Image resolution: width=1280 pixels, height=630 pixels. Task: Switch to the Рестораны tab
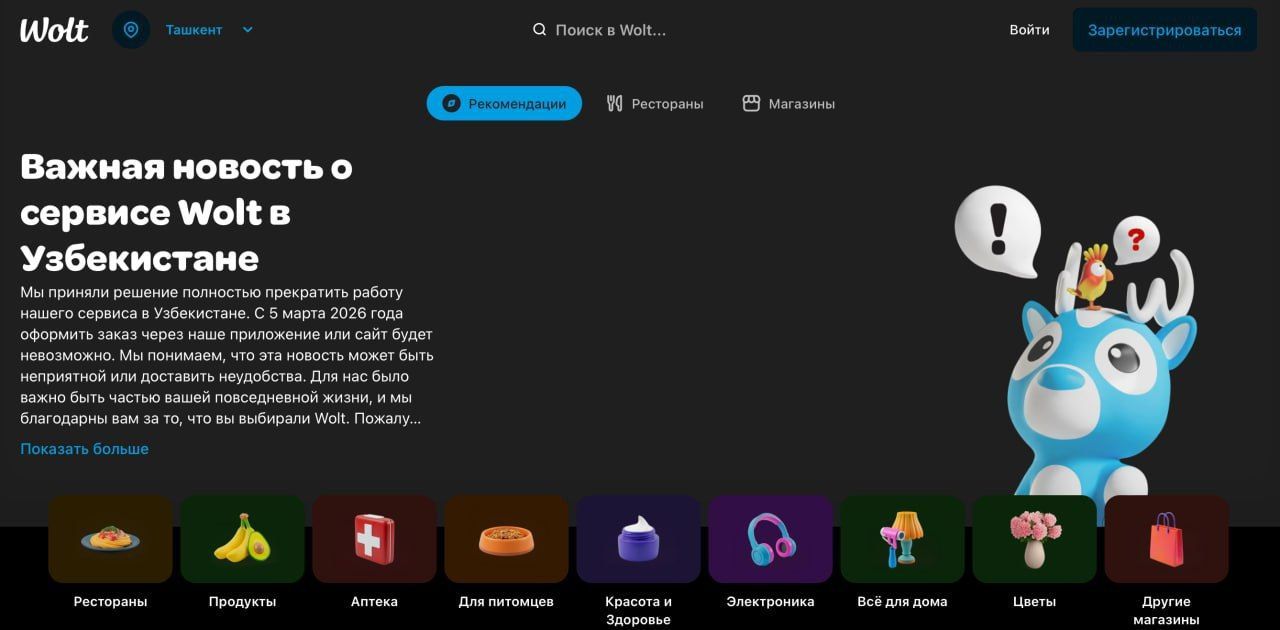(655, 104)
